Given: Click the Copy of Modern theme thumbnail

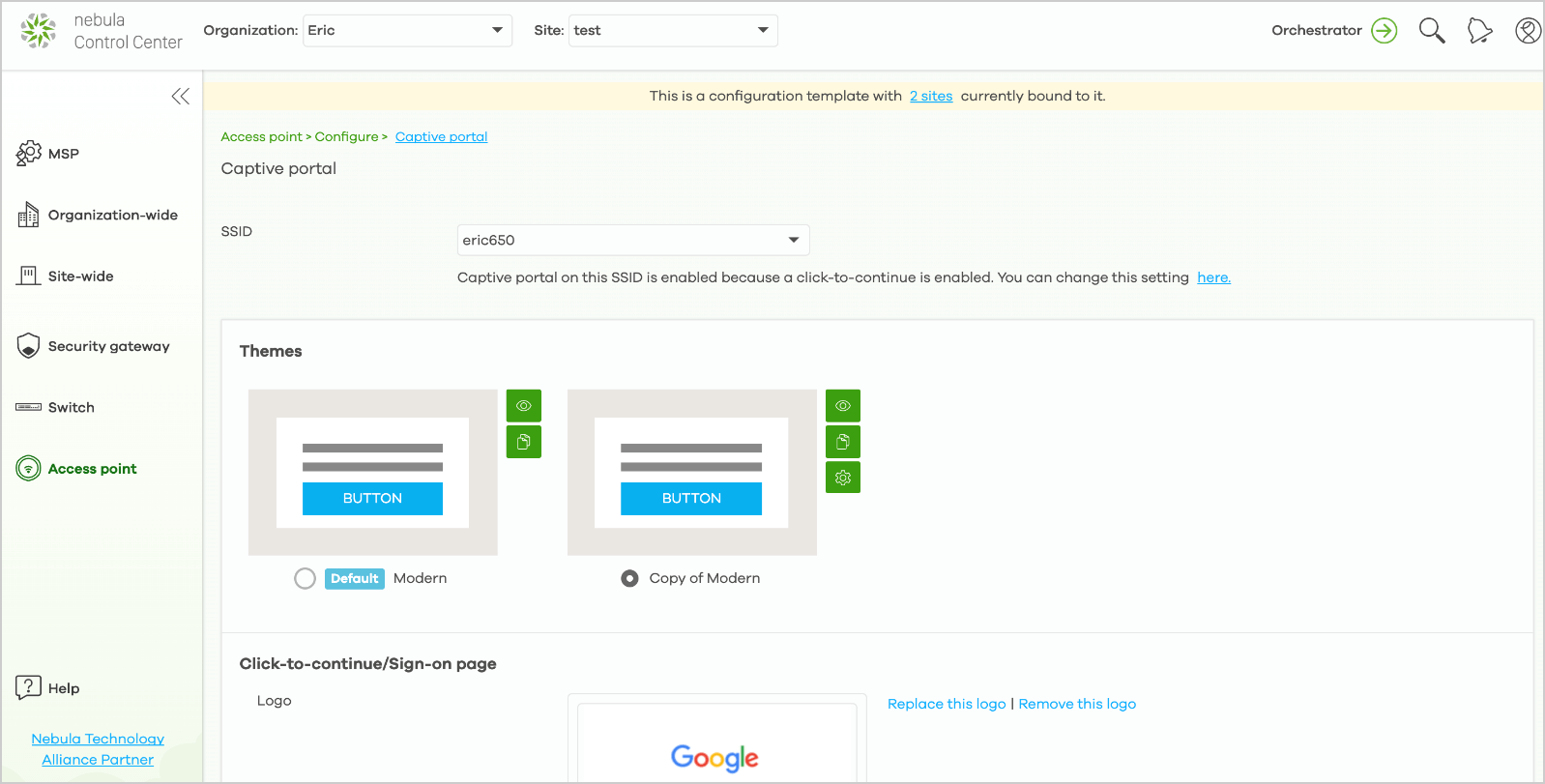Looking at the screenshot, I should point(692,473).
